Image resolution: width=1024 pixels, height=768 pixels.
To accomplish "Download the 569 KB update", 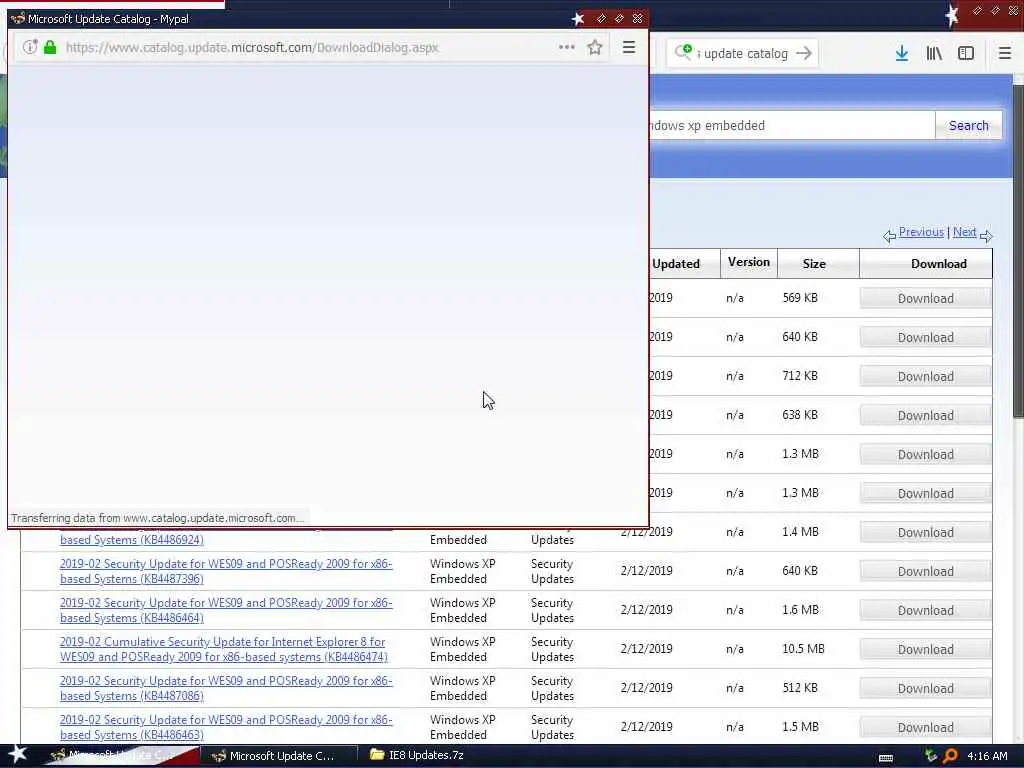I will point(925,298).
